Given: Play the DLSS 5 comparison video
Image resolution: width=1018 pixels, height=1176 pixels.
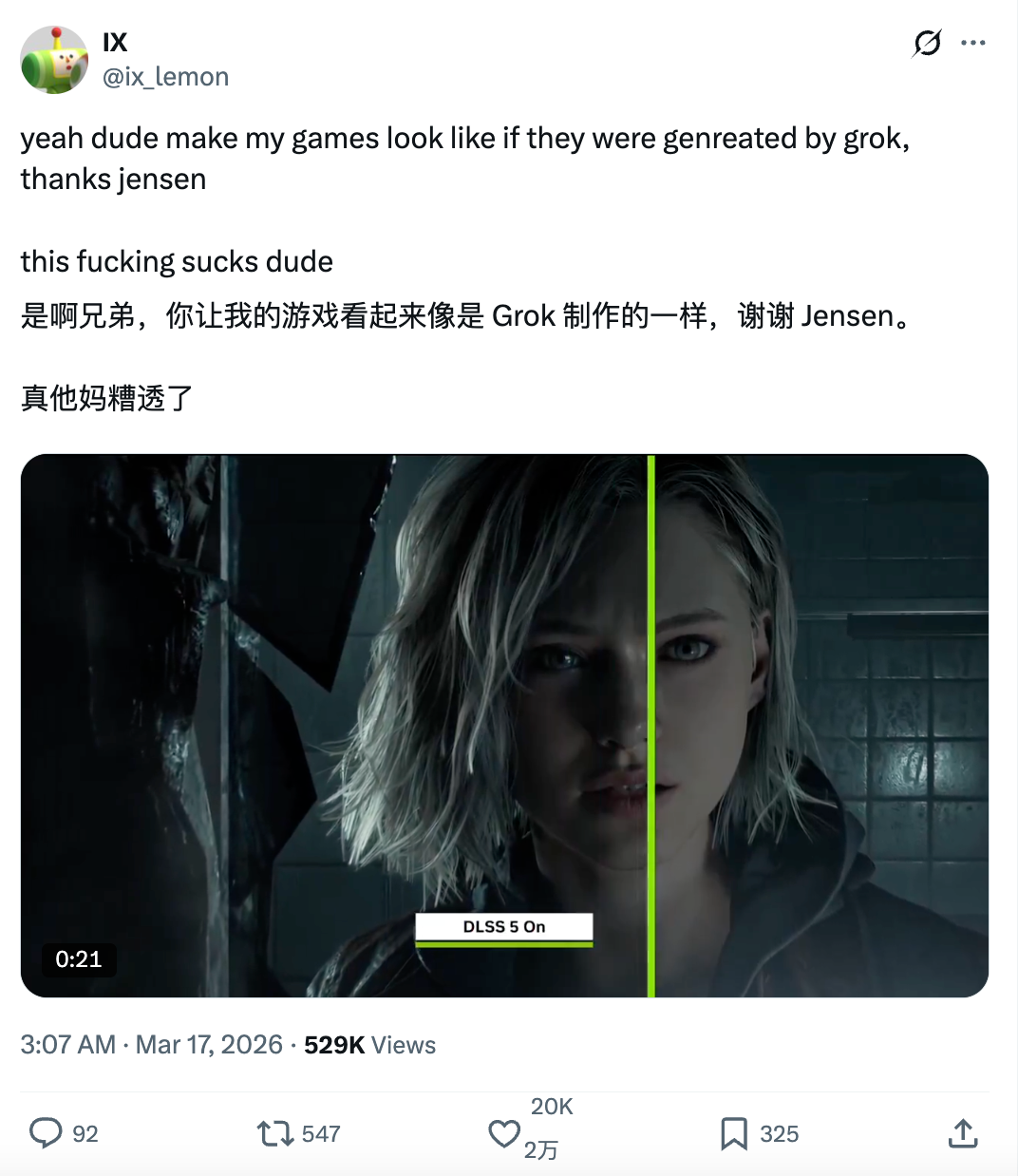Looking at the screenshot, I should (x=504, y=726).
